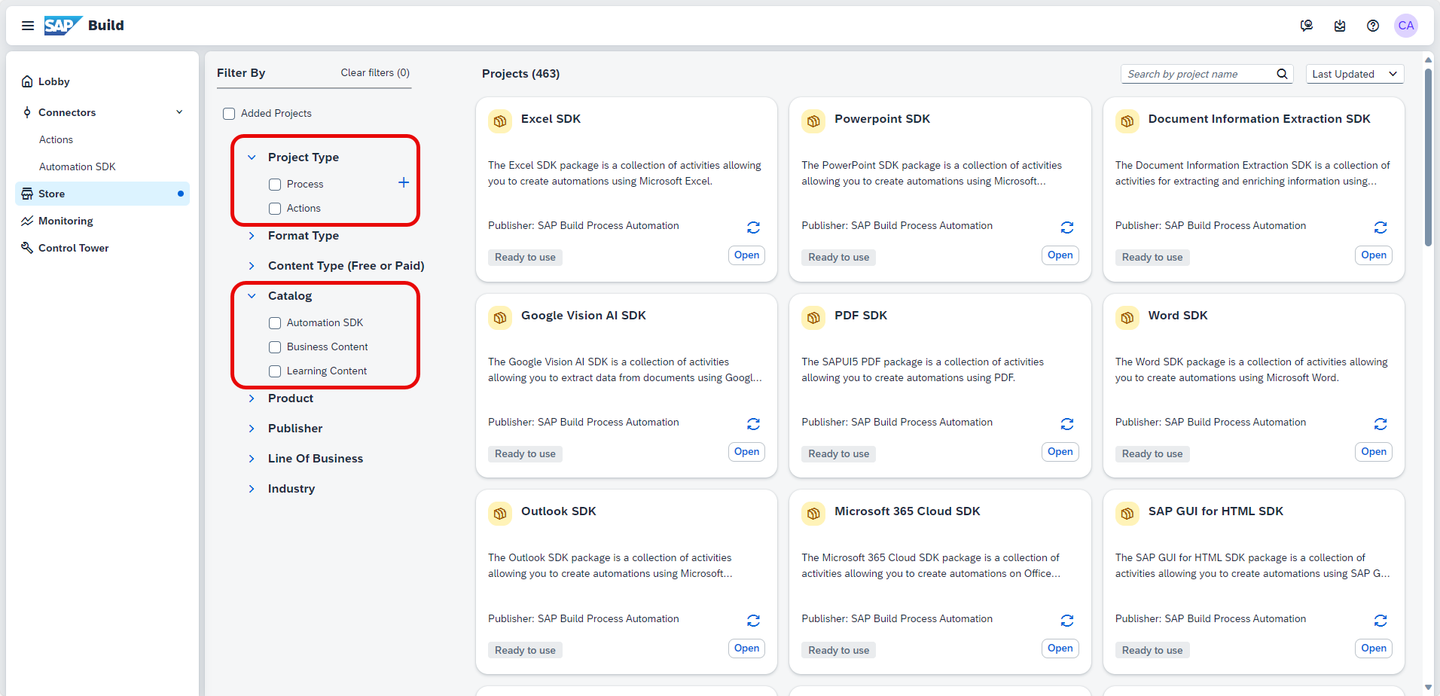Open the hamburger navigation menu

tap(27, 26)
